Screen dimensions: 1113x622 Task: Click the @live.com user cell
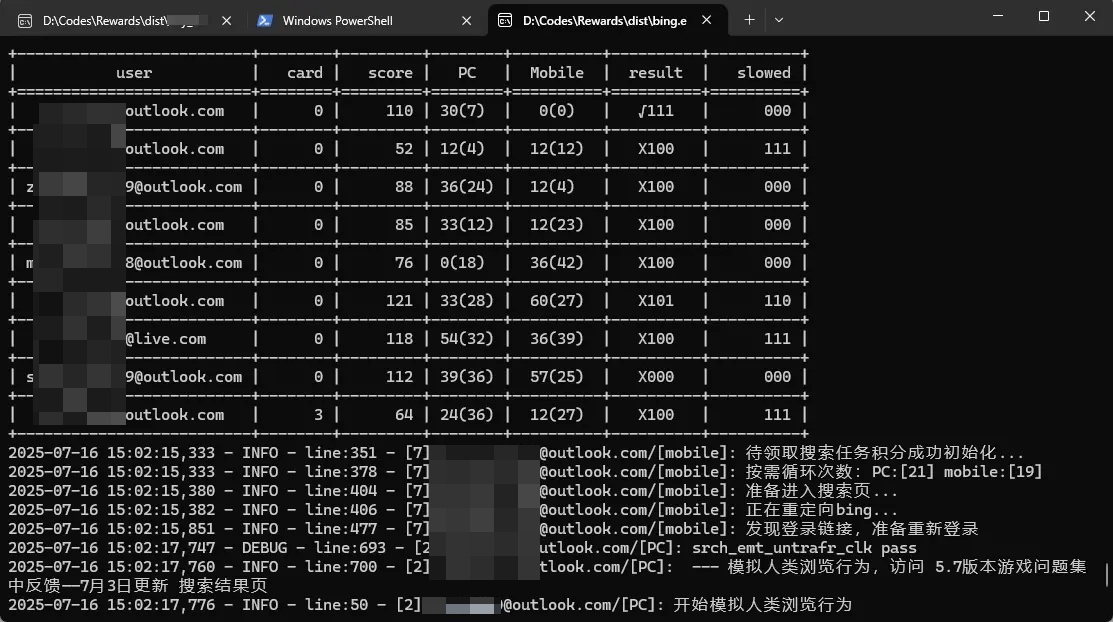(165, 339)
